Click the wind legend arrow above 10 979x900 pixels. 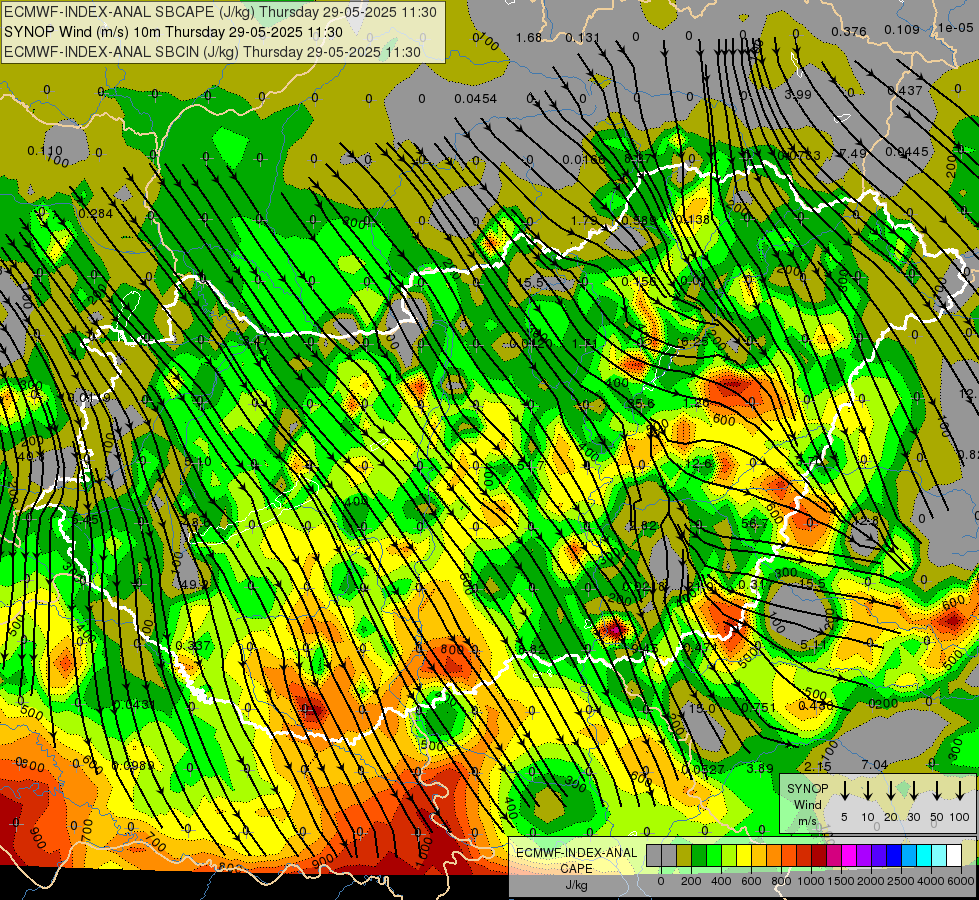[x=867, y=790]
